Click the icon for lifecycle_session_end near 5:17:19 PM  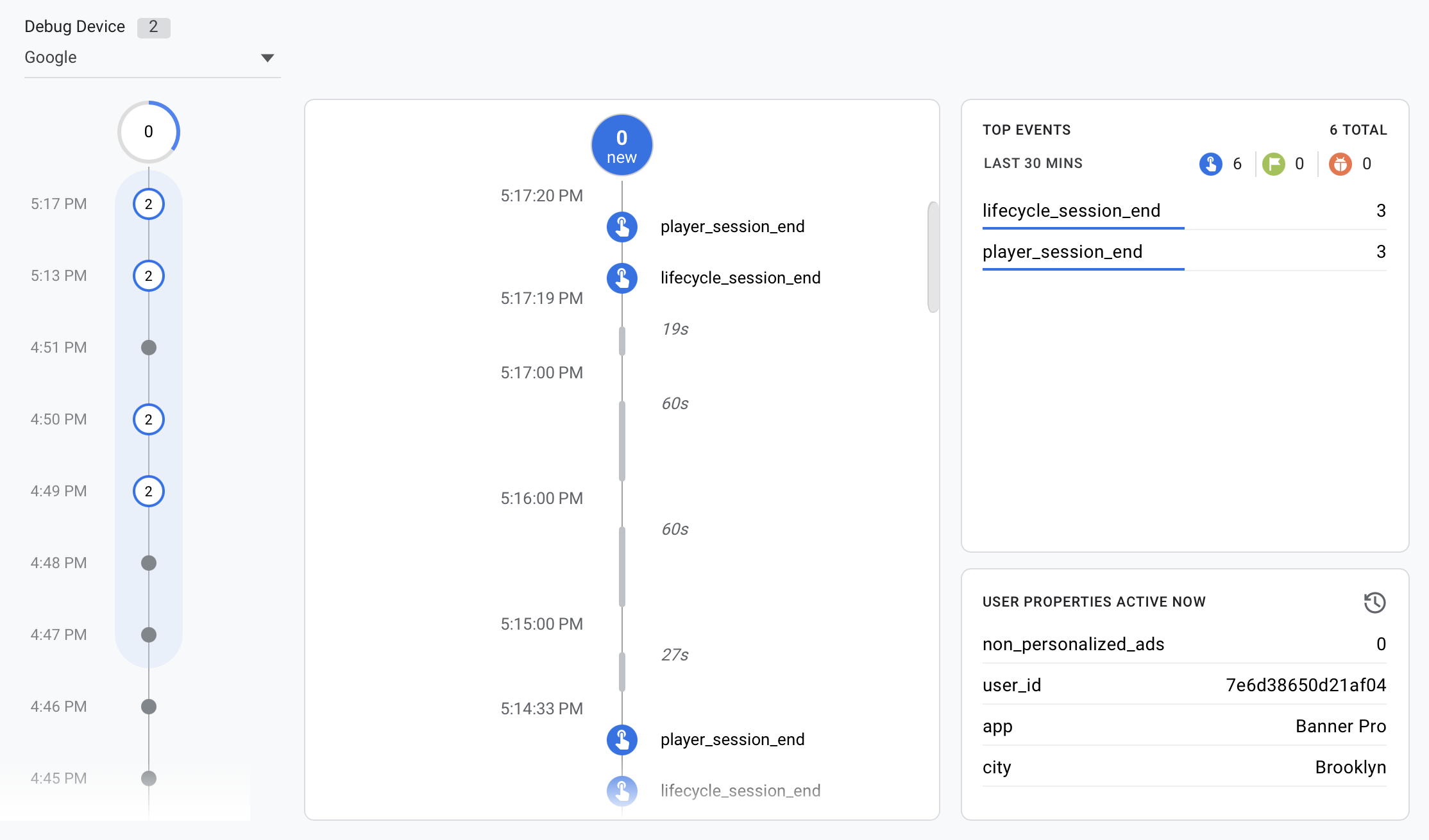621,278
